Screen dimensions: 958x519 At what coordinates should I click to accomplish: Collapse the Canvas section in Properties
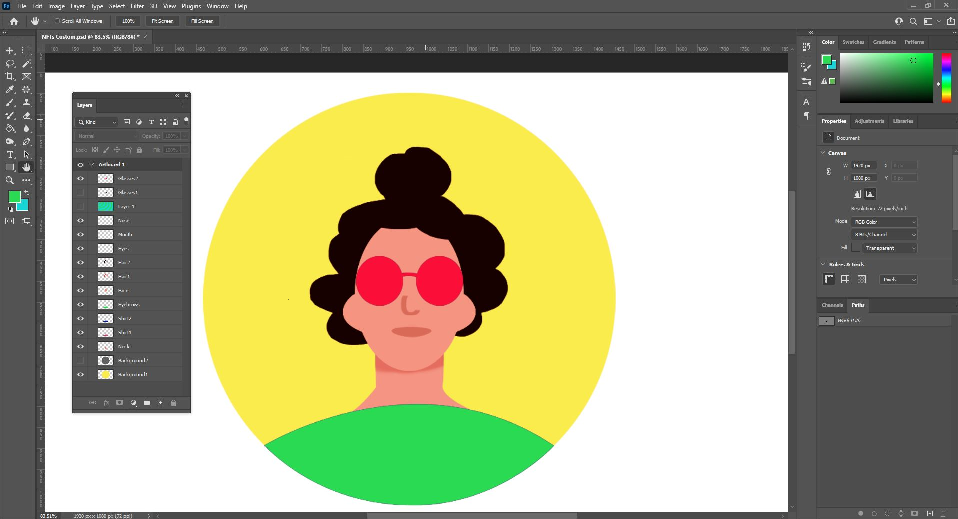tap(823, 153)
